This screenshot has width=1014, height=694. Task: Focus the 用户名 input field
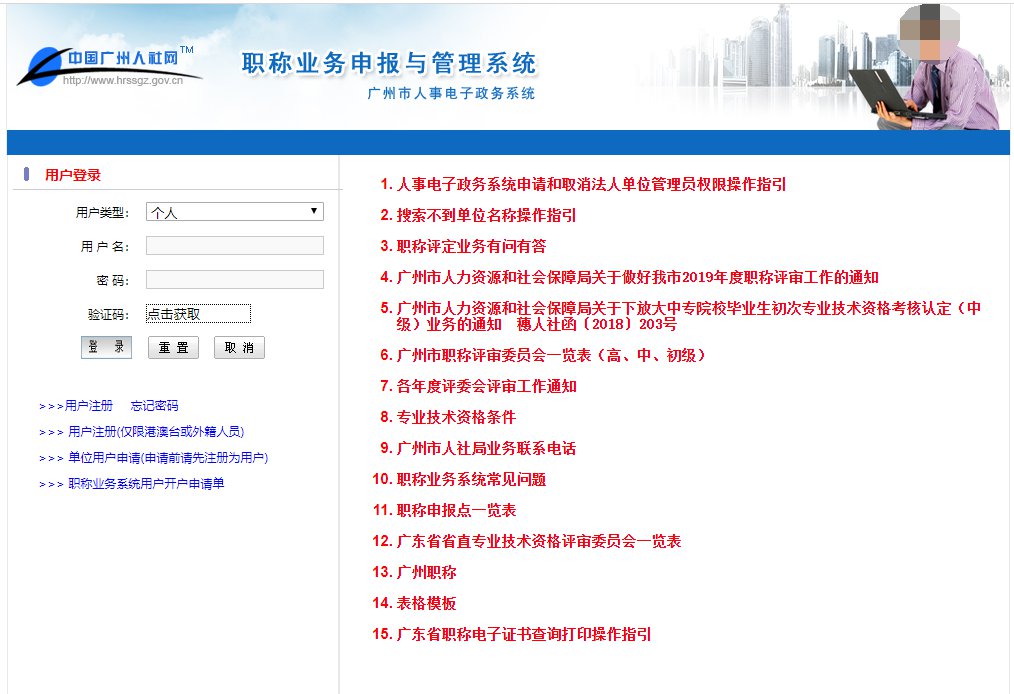point(235,245)
